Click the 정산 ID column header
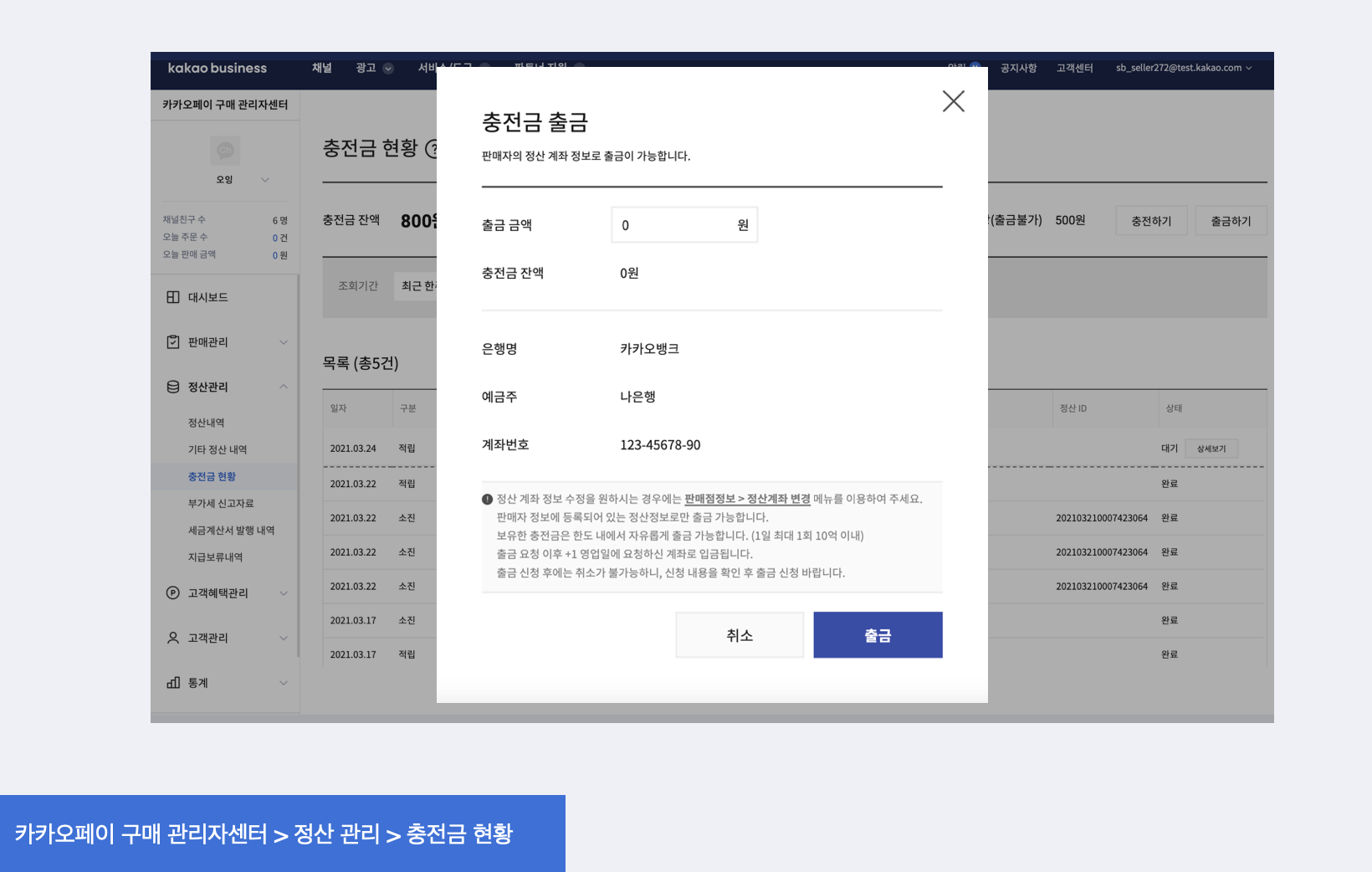 (1073, 408)
